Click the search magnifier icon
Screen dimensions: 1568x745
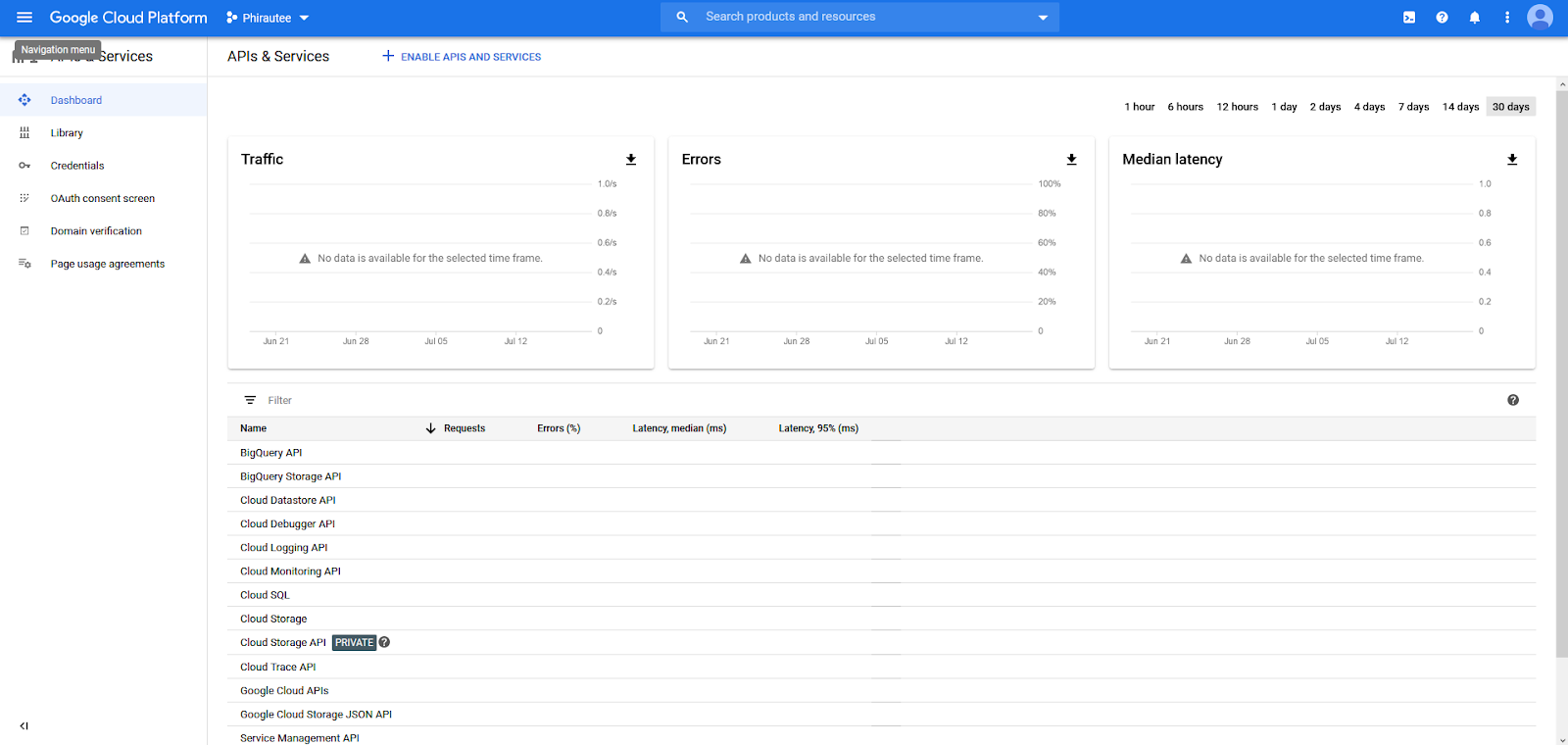(682, 17)
